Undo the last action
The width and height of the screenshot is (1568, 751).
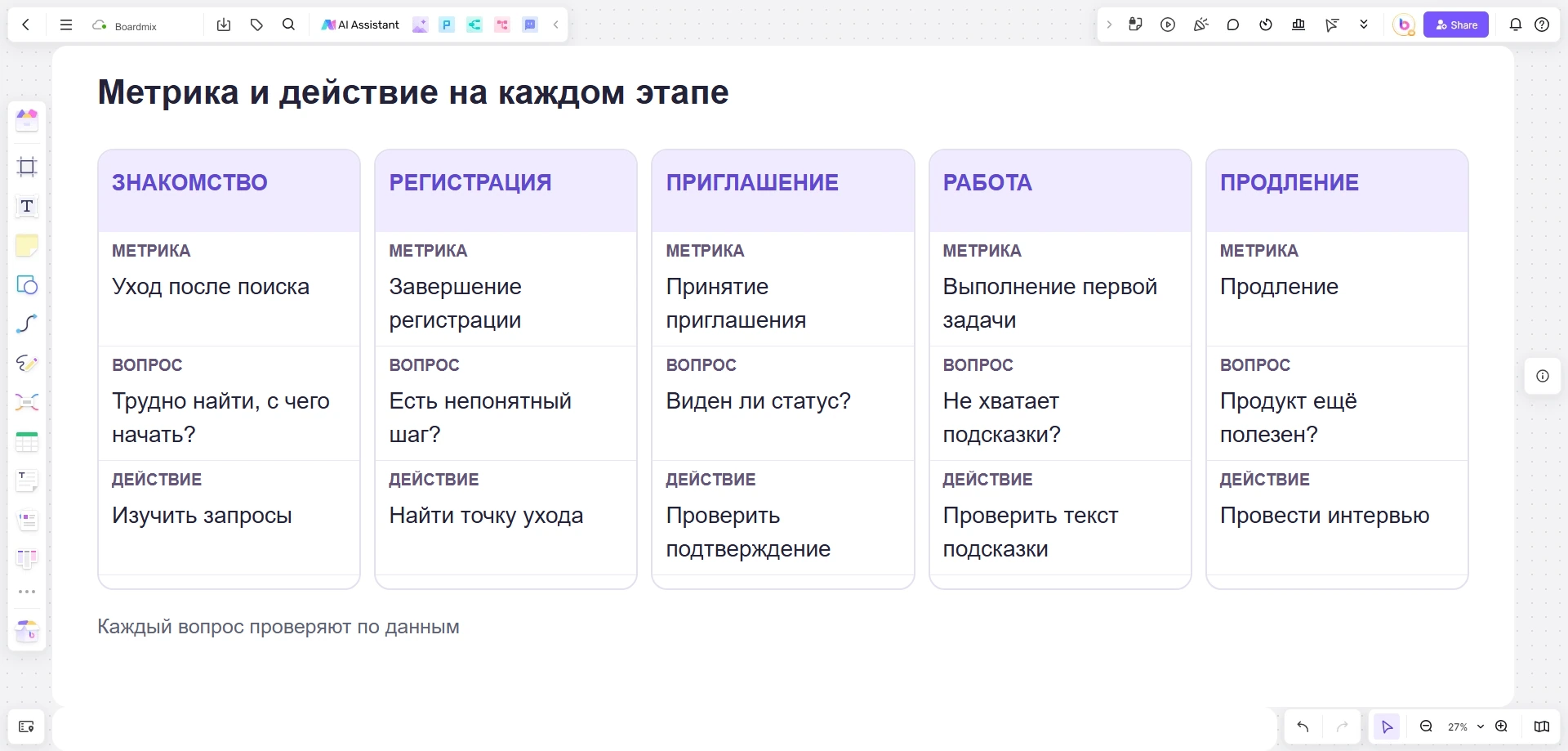coord(1303,726)
